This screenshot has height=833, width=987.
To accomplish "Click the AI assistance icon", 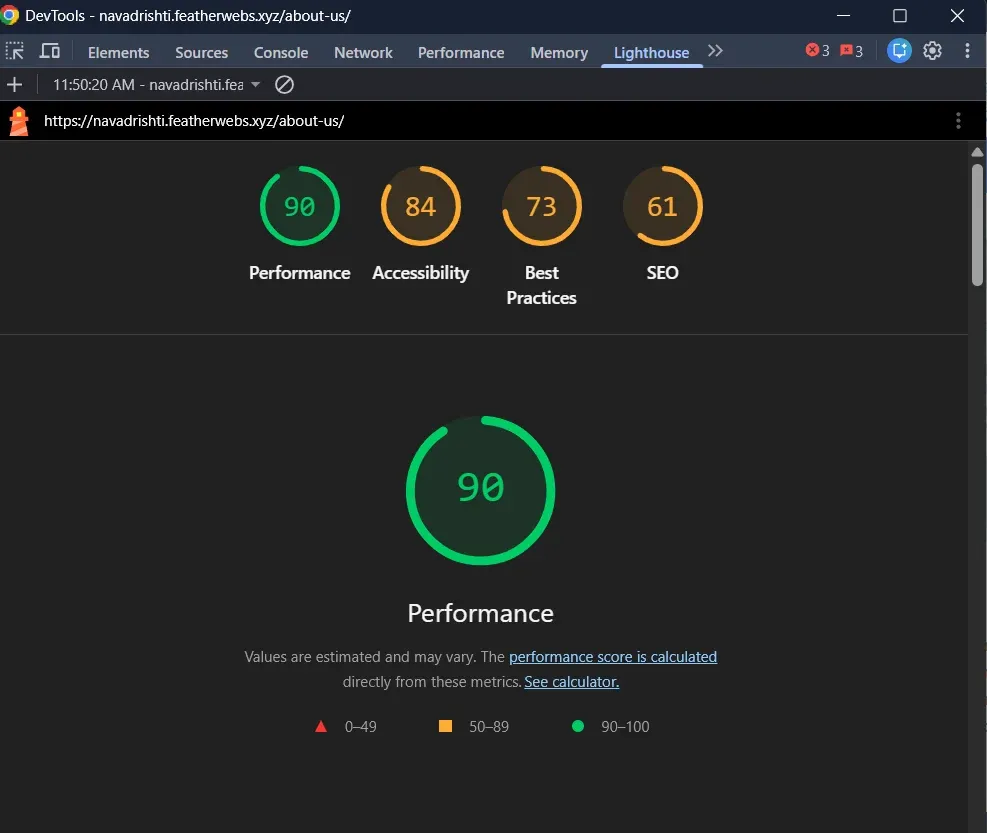I will click(x=899, y=51).
